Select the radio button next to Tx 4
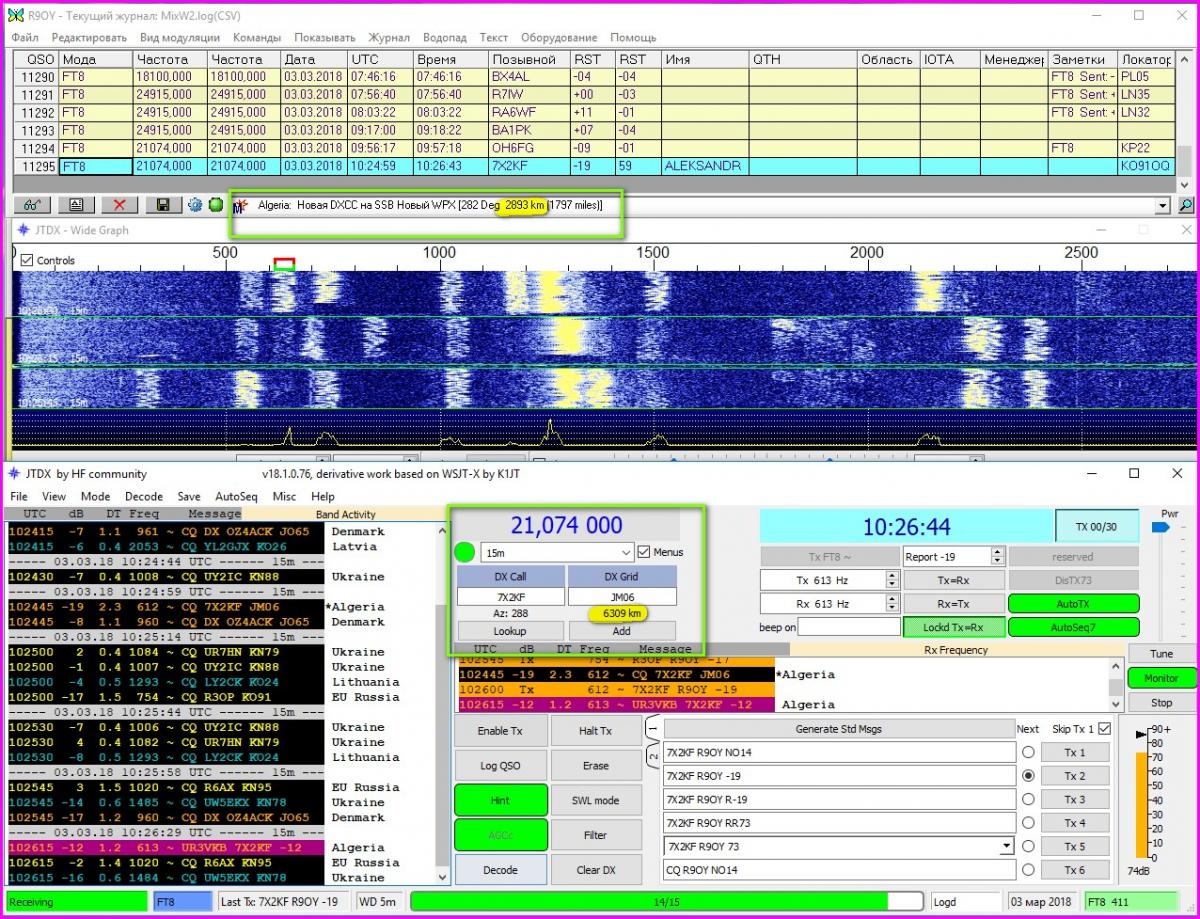The height and width of the screenshot is (919, 1200). (x=1027, y=823)
